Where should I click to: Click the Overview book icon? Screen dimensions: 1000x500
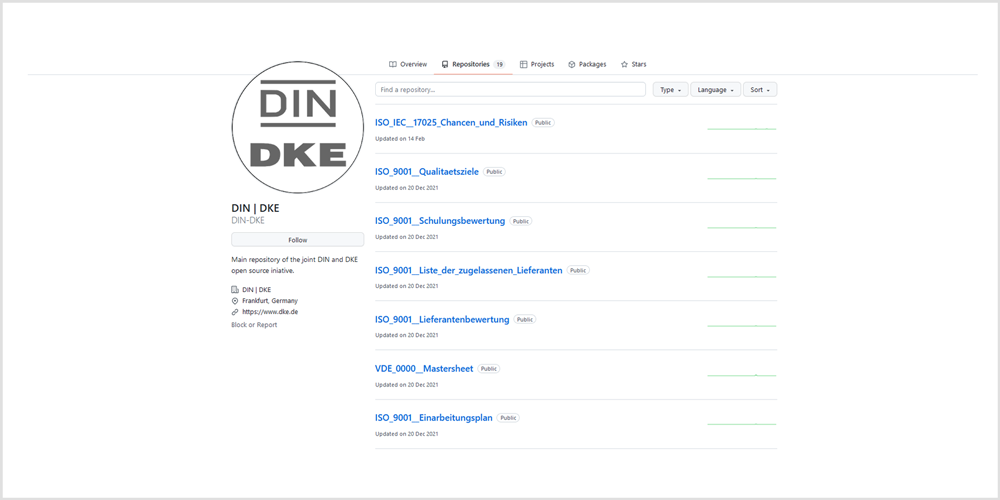coord(393,64)
